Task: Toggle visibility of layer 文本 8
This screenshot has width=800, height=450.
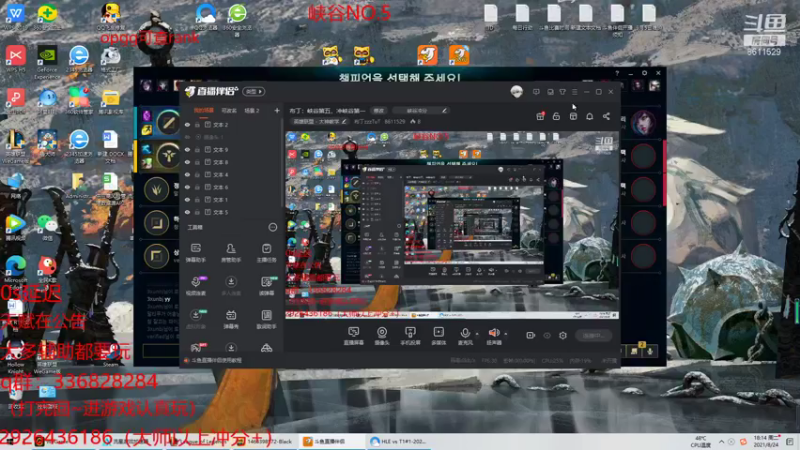Action: point(187,162)
